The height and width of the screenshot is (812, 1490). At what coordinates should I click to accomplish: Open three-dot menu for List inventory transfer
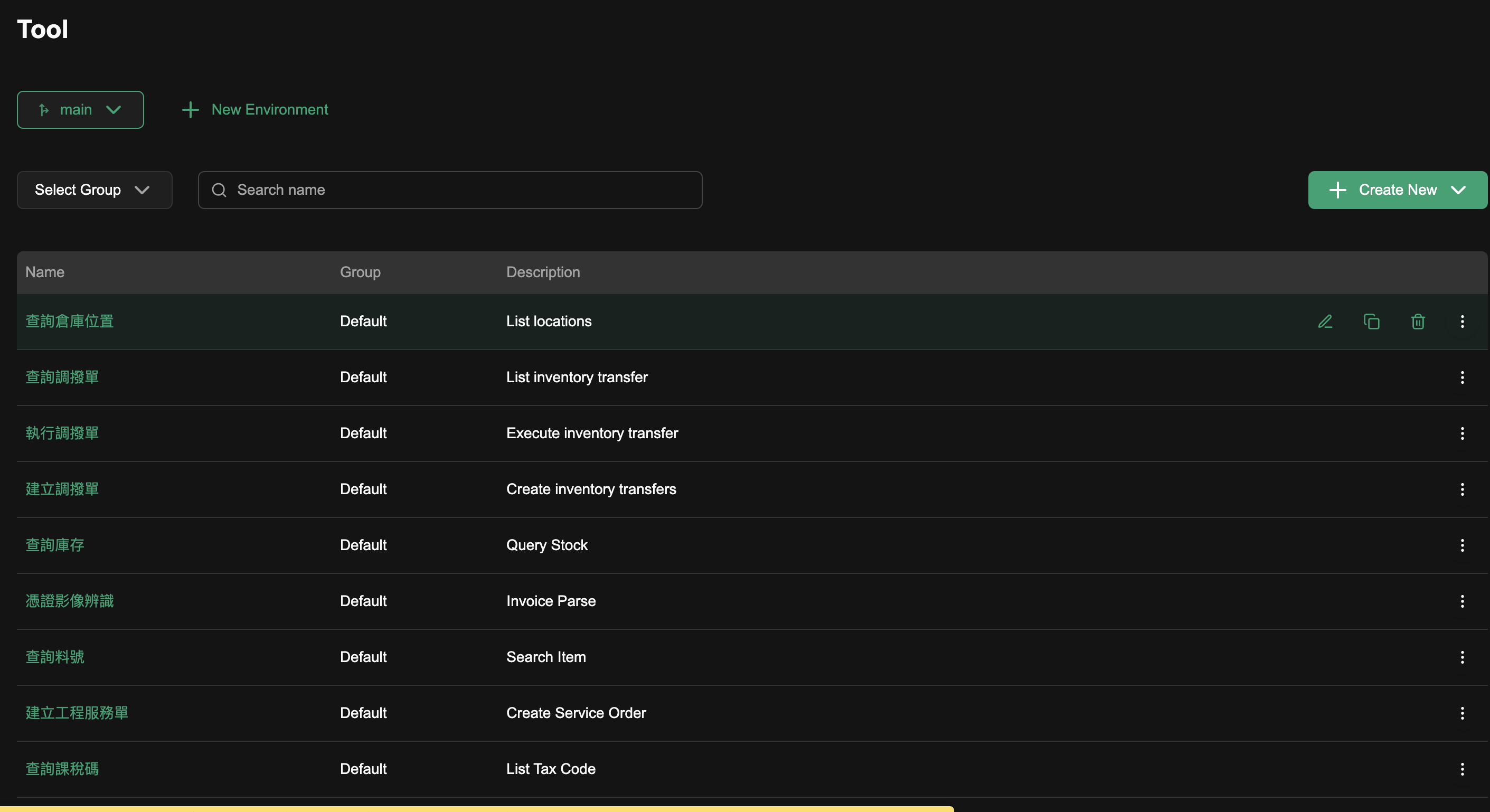point(1462,377)
